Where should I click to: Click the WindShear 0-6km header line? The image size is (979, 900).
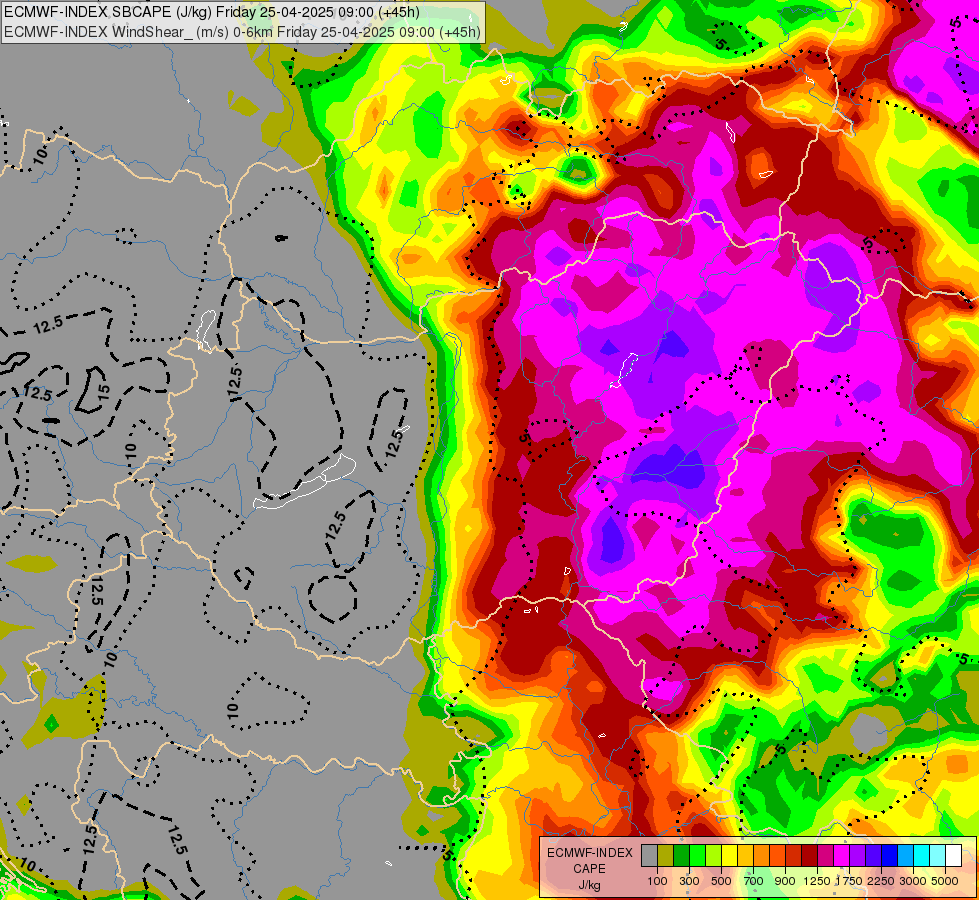click(242, 32)
